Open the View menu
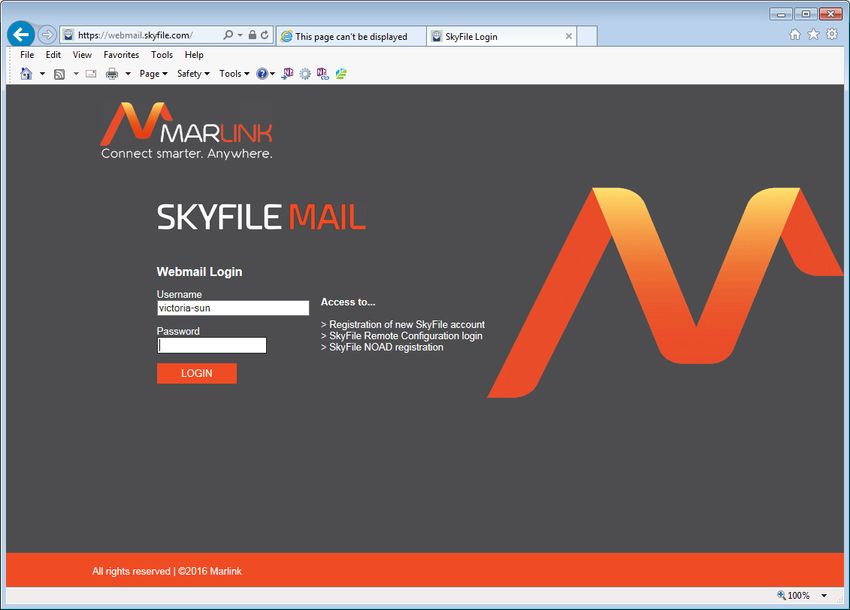 (82, 55)
